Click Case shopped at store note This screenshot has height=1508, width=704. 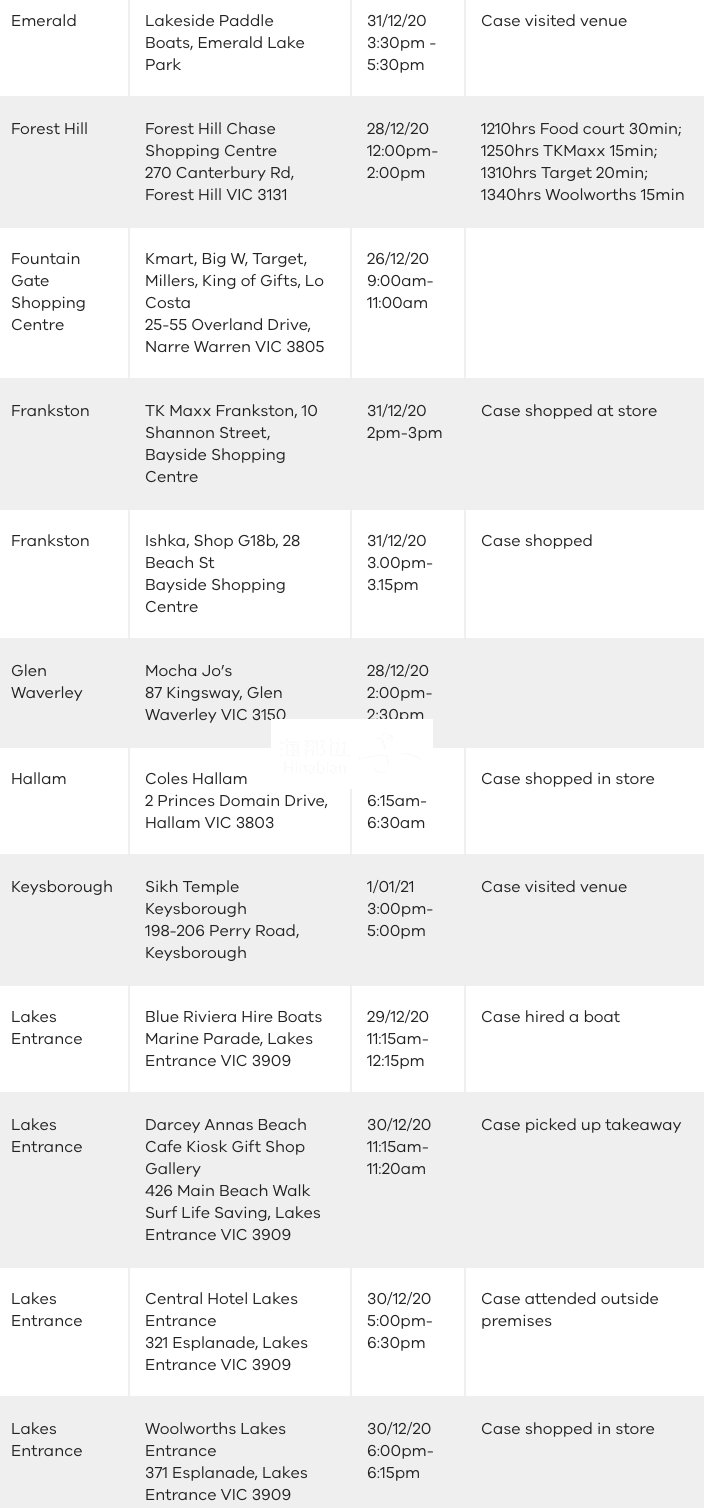(569, 411)
